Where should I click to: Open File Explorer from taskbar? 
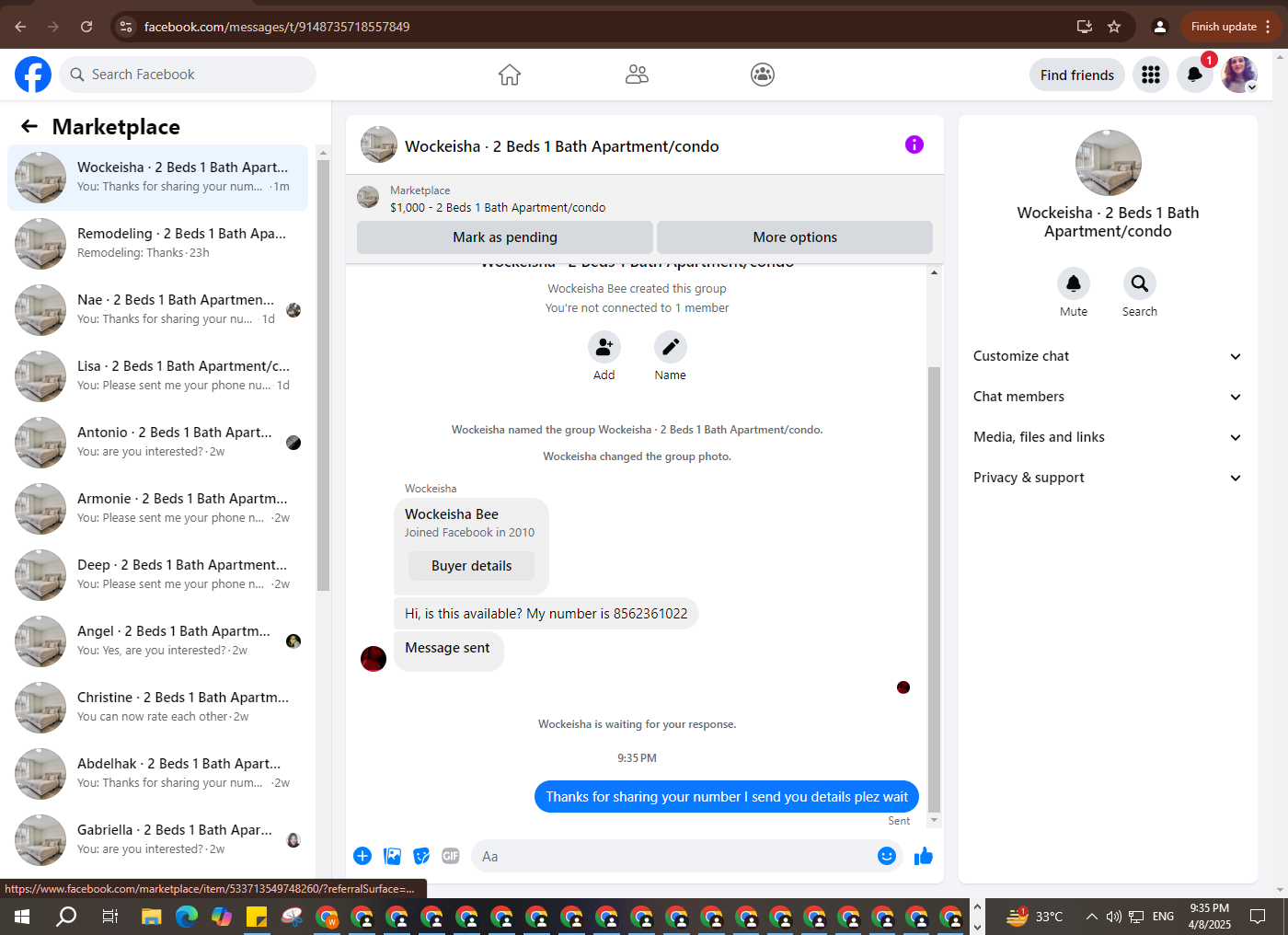coord(151,917)
